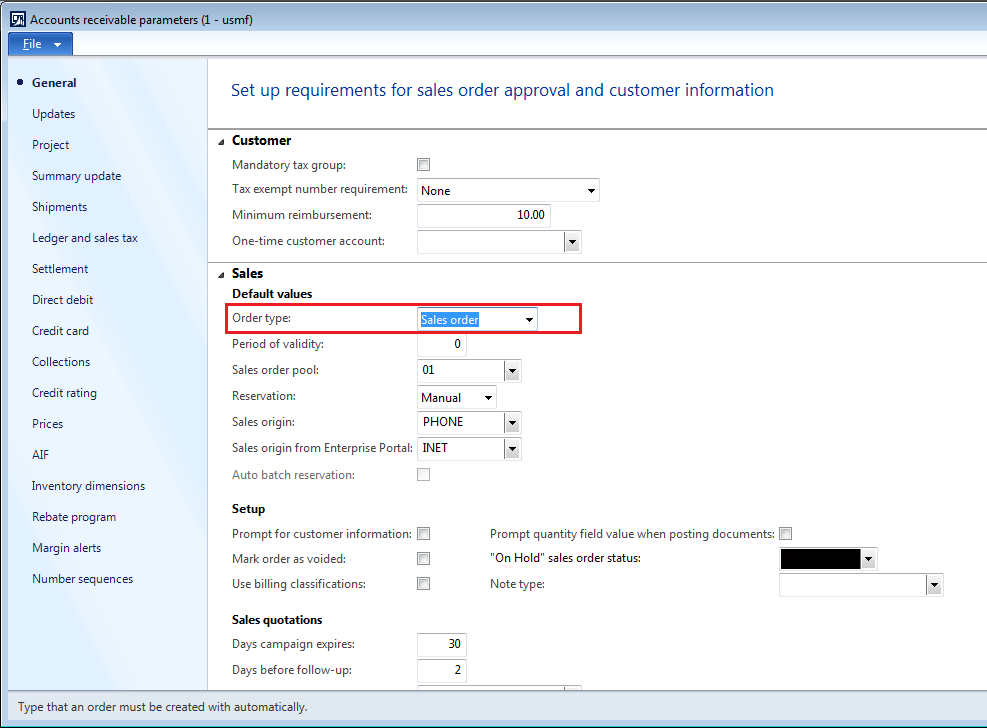Collapse the Sales section triangle
This screenshot has height=728, width=987.
tap(221, 274)
